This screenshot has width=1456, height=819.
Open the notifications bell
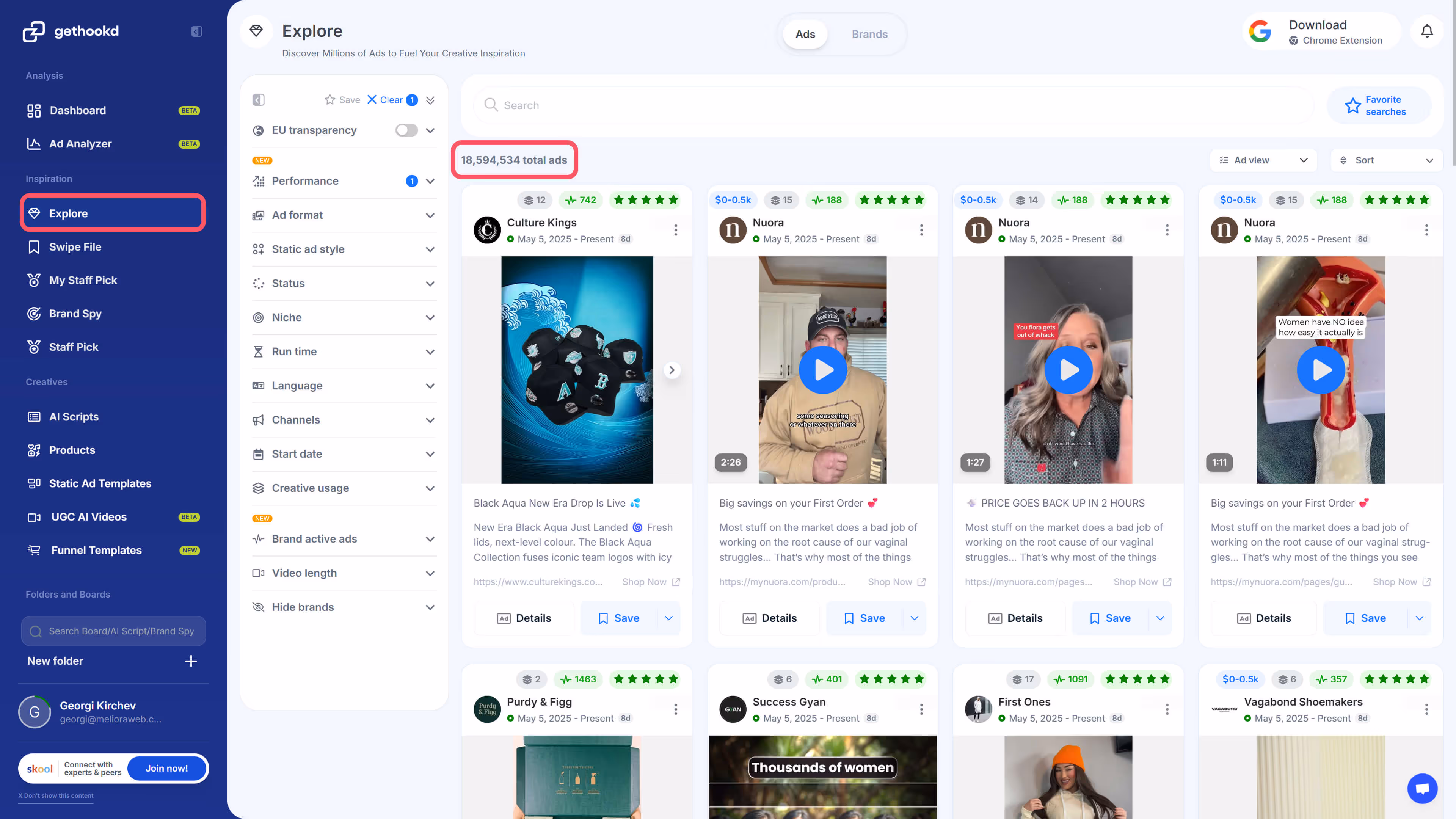tap(1426, 31)
